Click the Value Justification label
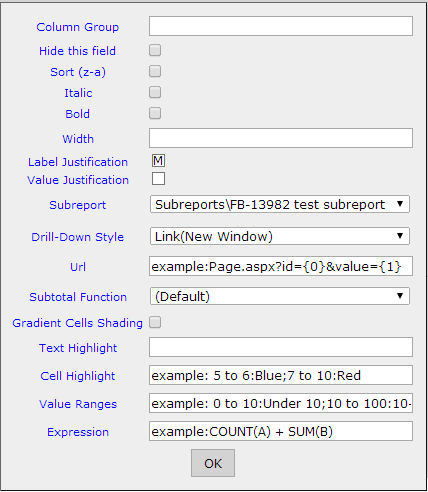Viewport: 428px width, 492px height. coord(78,180)
